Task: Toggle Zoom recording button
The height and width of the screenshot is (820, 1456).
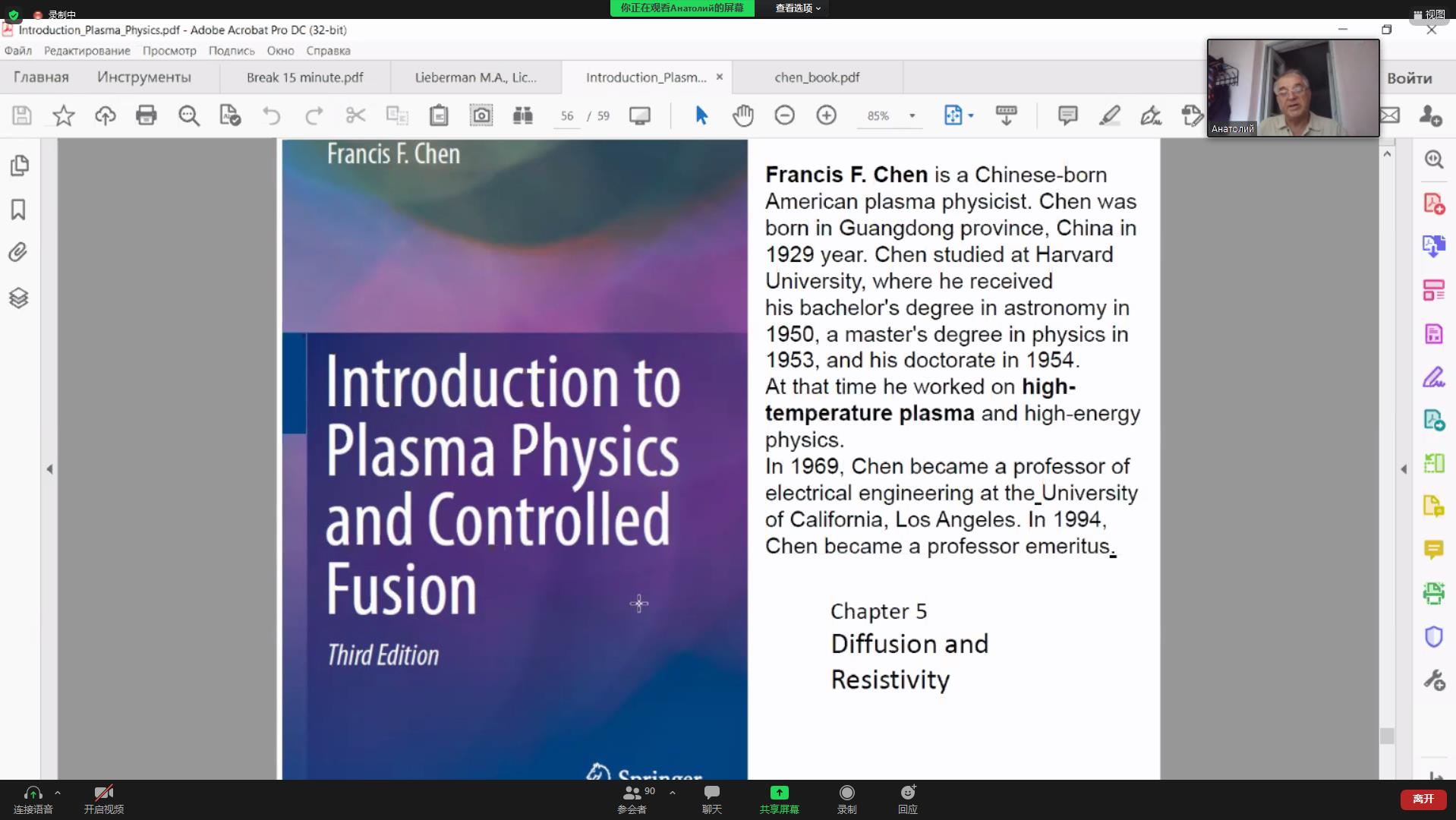Action: (x=846, y=799)
